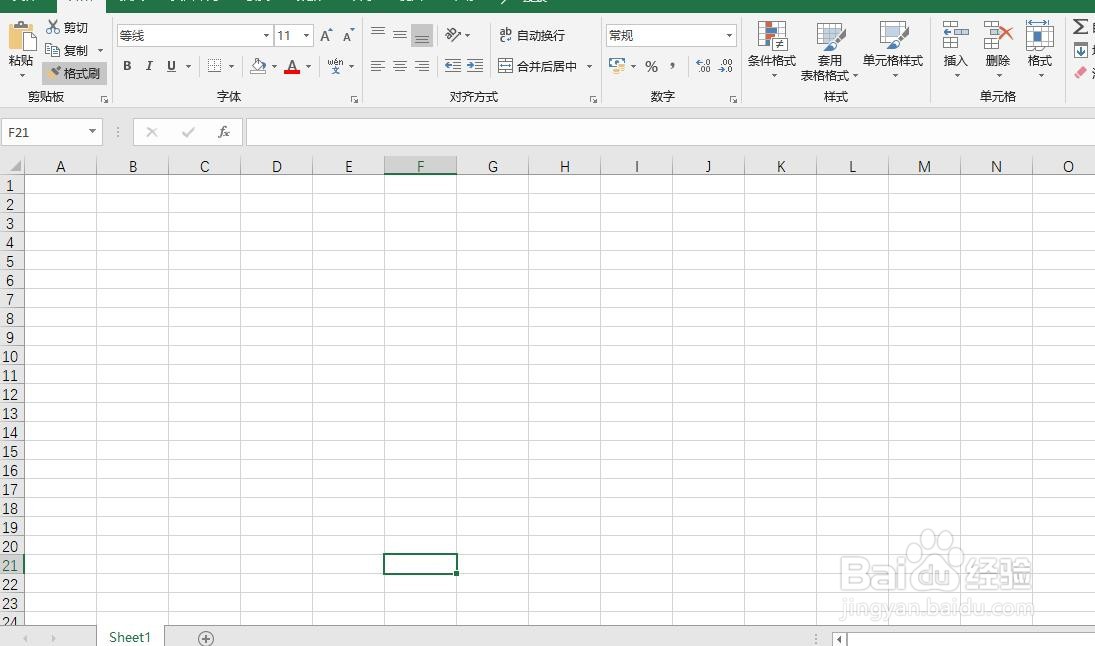
Task: Click horizontal scrollbar left arrow
Action: tap(839, 638)
